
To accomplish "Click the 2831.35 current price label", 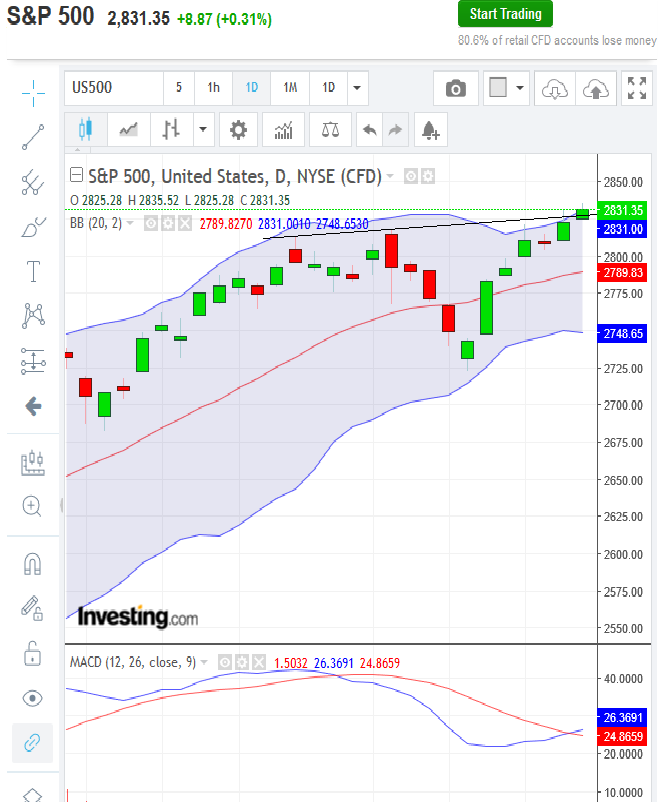I will (x=622, y=210).
